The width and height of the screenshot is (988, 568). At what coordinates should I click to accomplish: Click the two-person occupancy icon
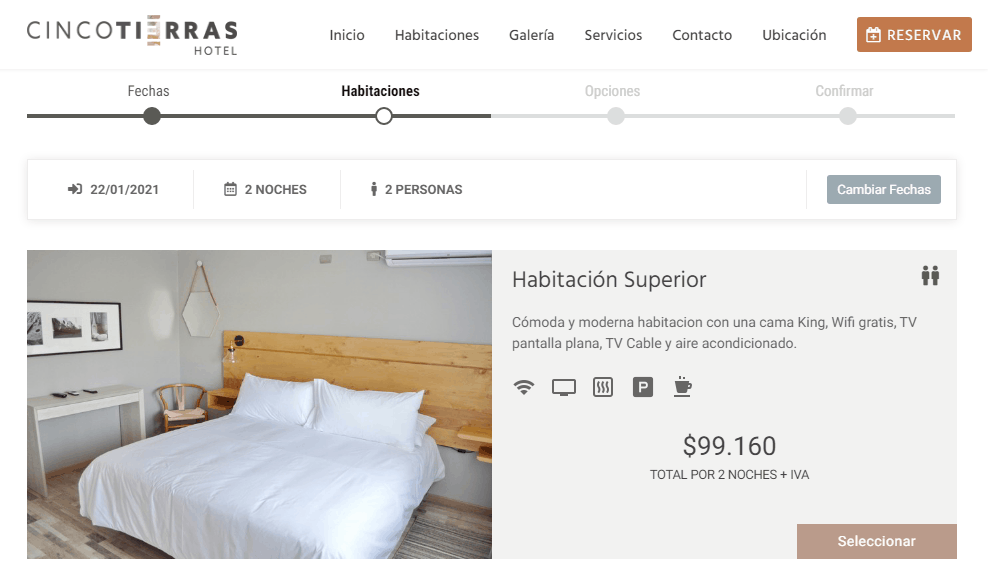(930, 275)
